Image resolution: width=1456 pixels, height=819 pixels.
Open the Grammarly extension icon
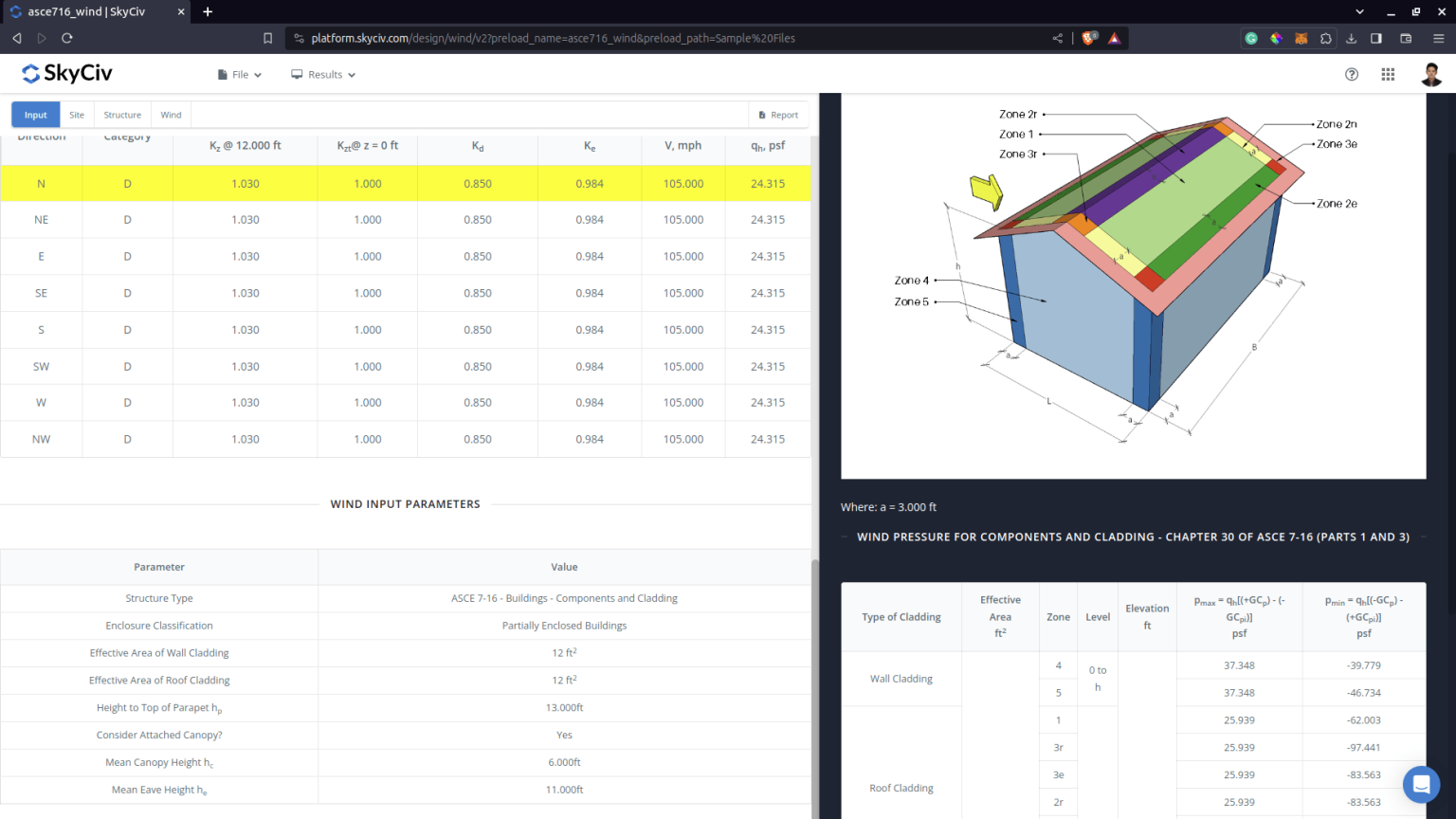1251,38
